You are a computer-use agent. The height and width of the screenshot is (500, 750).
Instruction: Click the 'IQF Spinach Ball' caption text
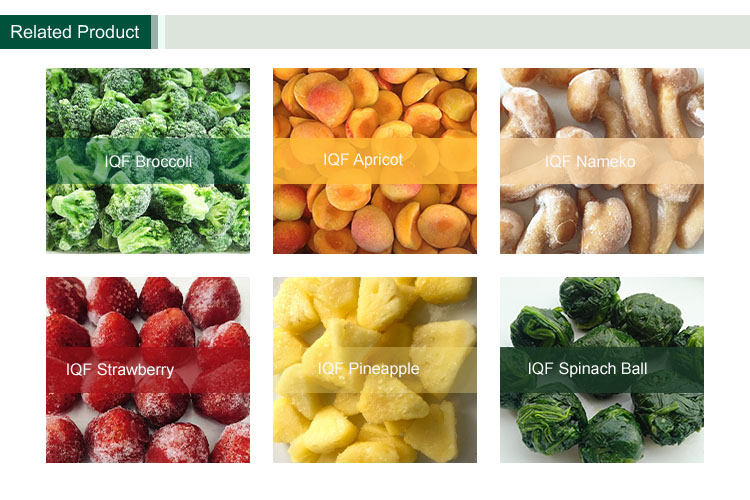587,368
